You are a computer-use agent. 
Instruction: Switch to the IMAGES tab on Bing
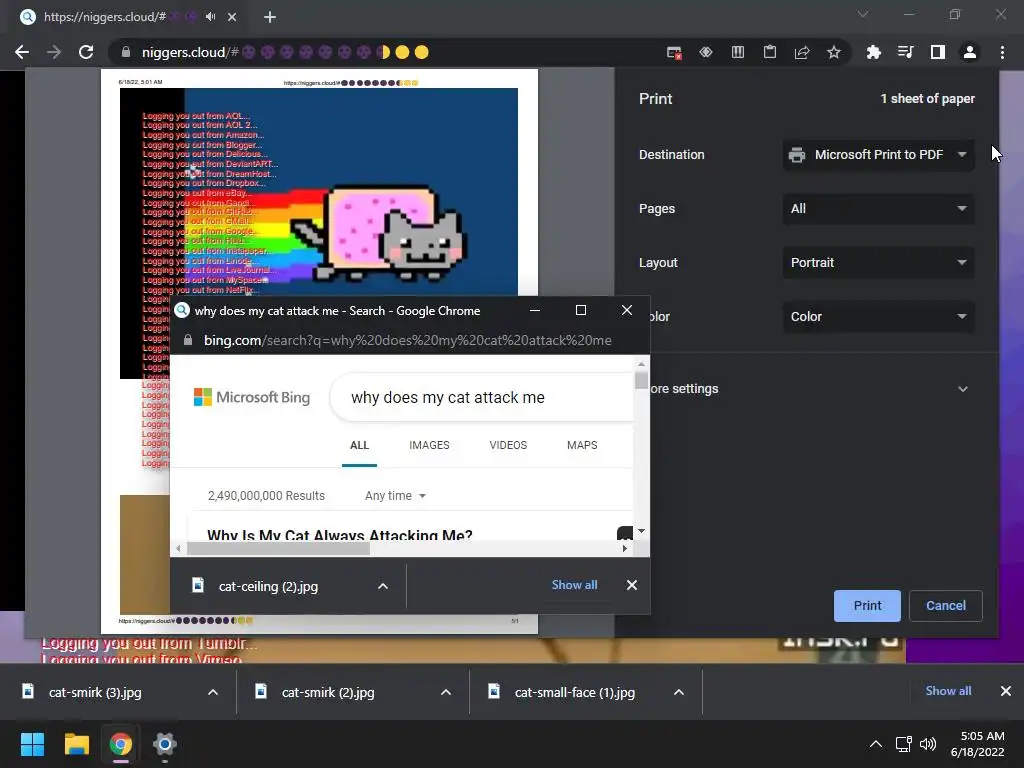(x=429, y=445)
